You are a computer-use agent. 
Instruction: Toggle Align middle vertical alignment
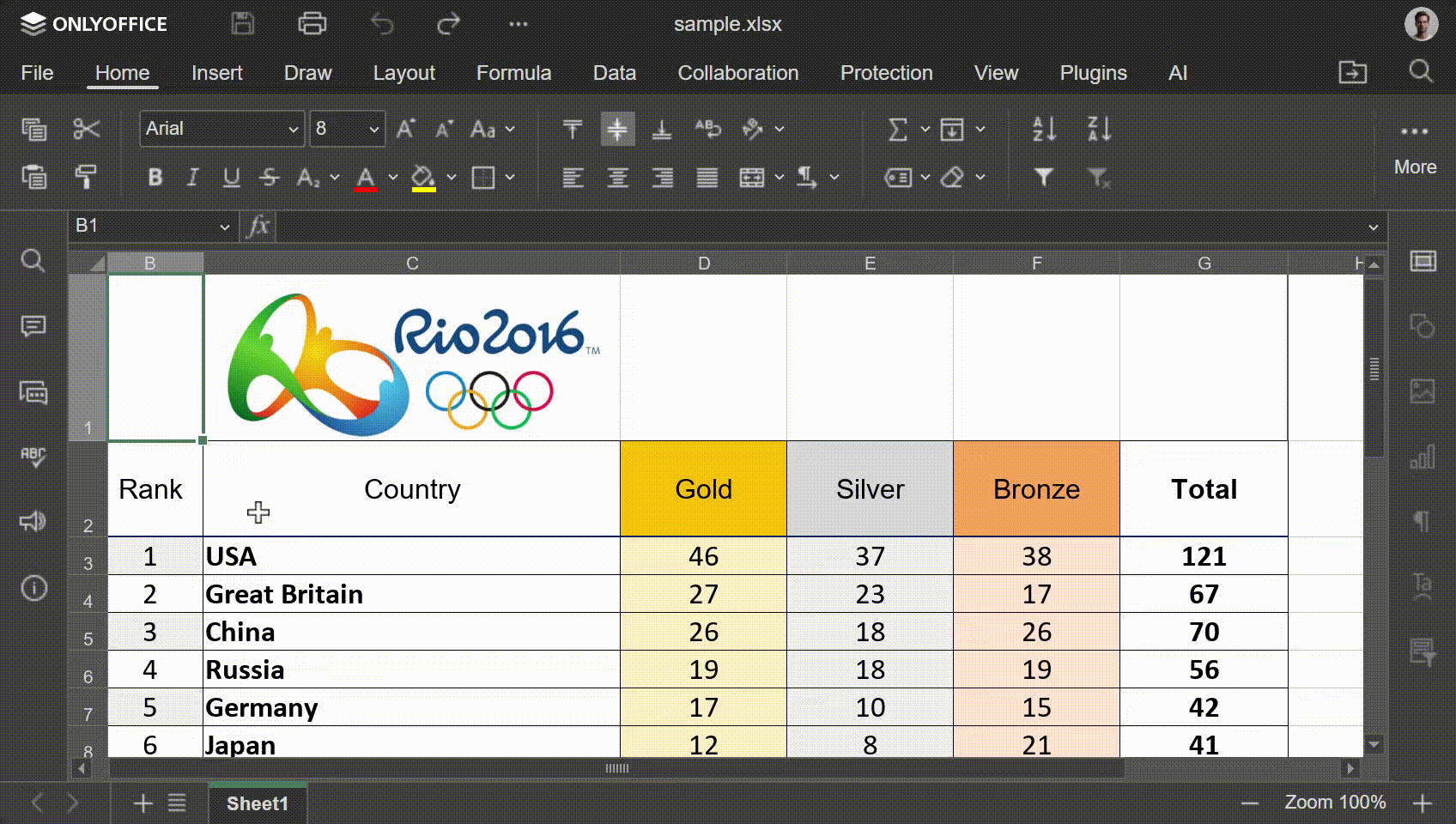(x=617, y=130)
